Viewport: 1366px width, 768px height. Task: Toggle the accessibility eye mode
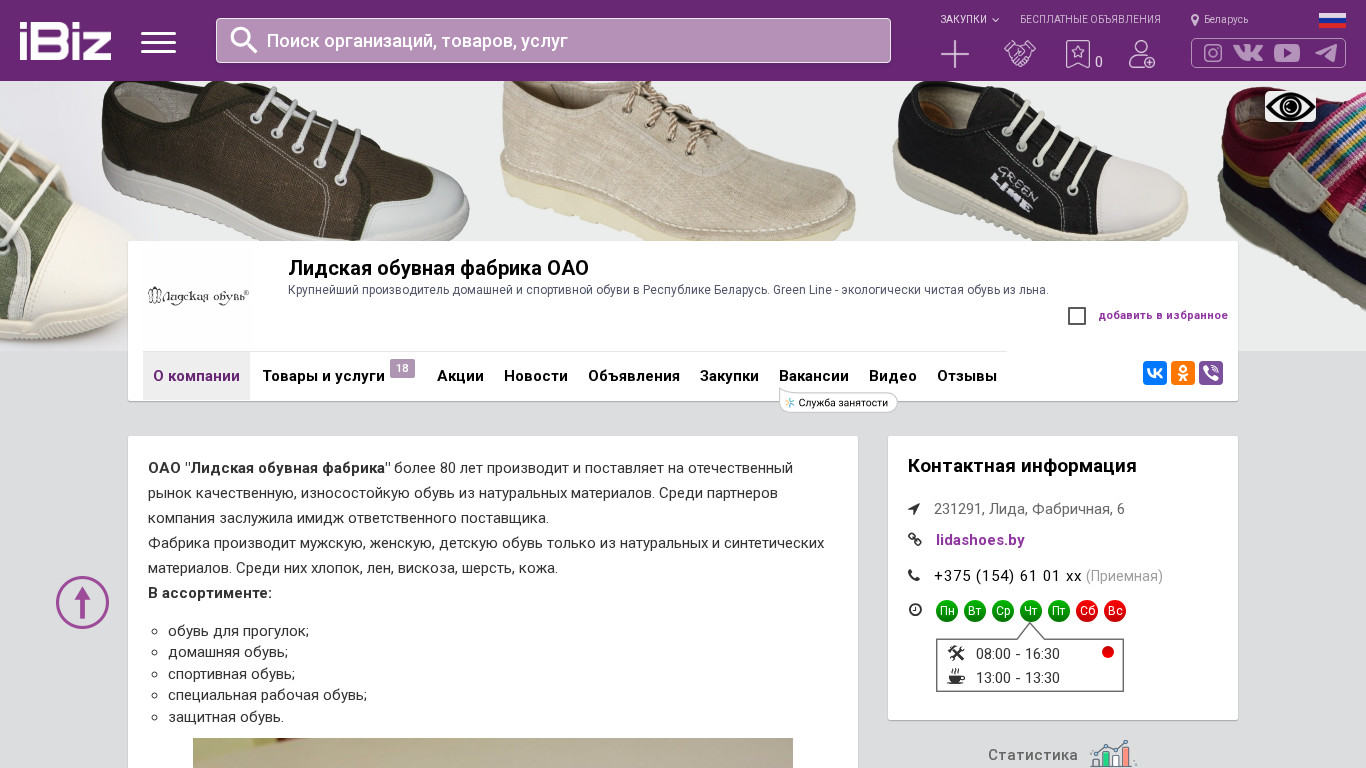tap(1290, 106)
